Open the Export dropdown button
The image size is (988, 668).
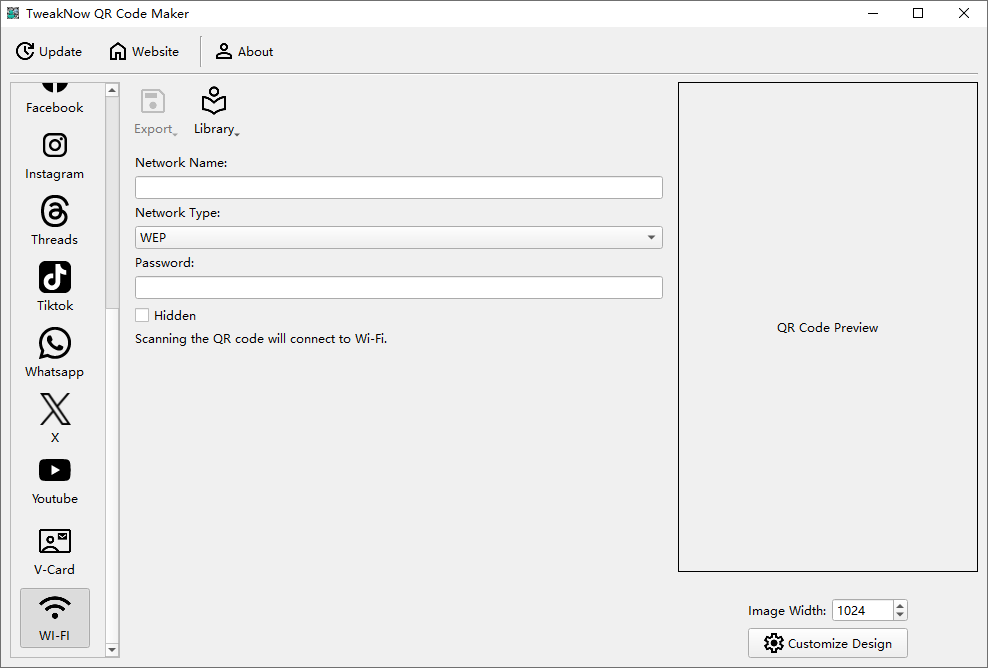pyautogui.click(x=154, y=111)
